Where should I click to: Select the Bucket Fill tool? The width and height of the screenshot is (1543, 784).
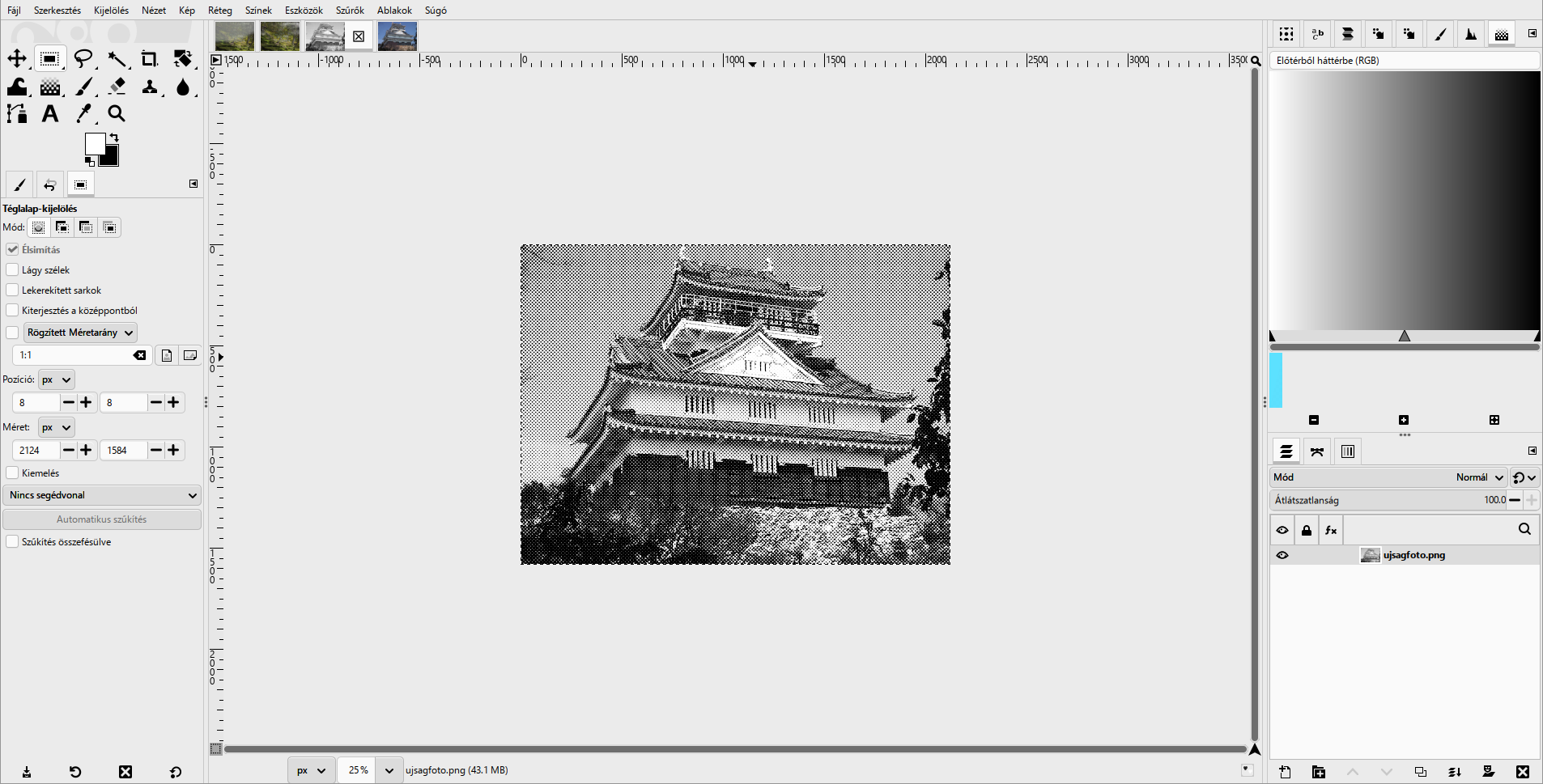click(17, 87)
